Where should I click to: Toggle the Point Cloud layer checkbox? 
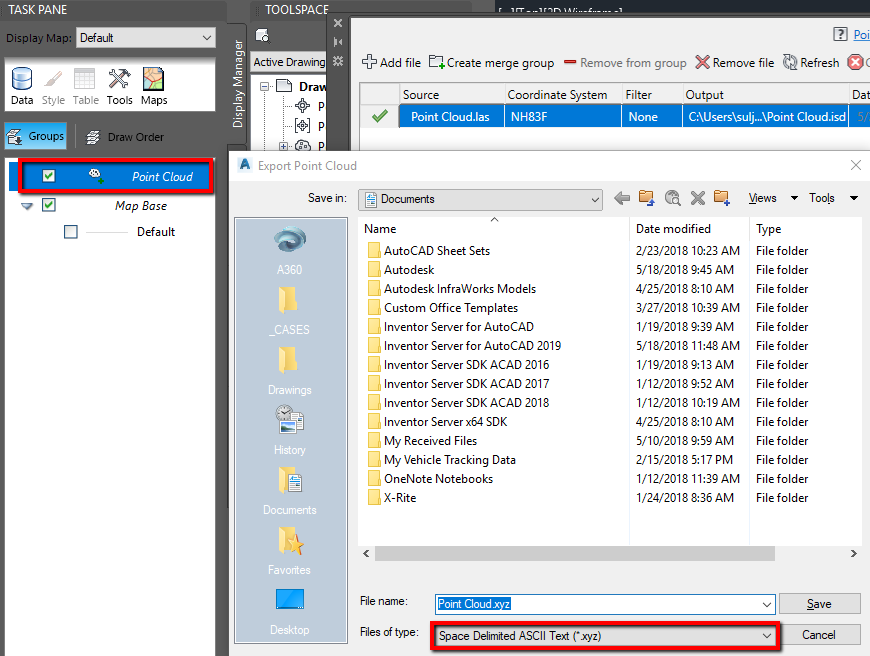pos(47,175)
